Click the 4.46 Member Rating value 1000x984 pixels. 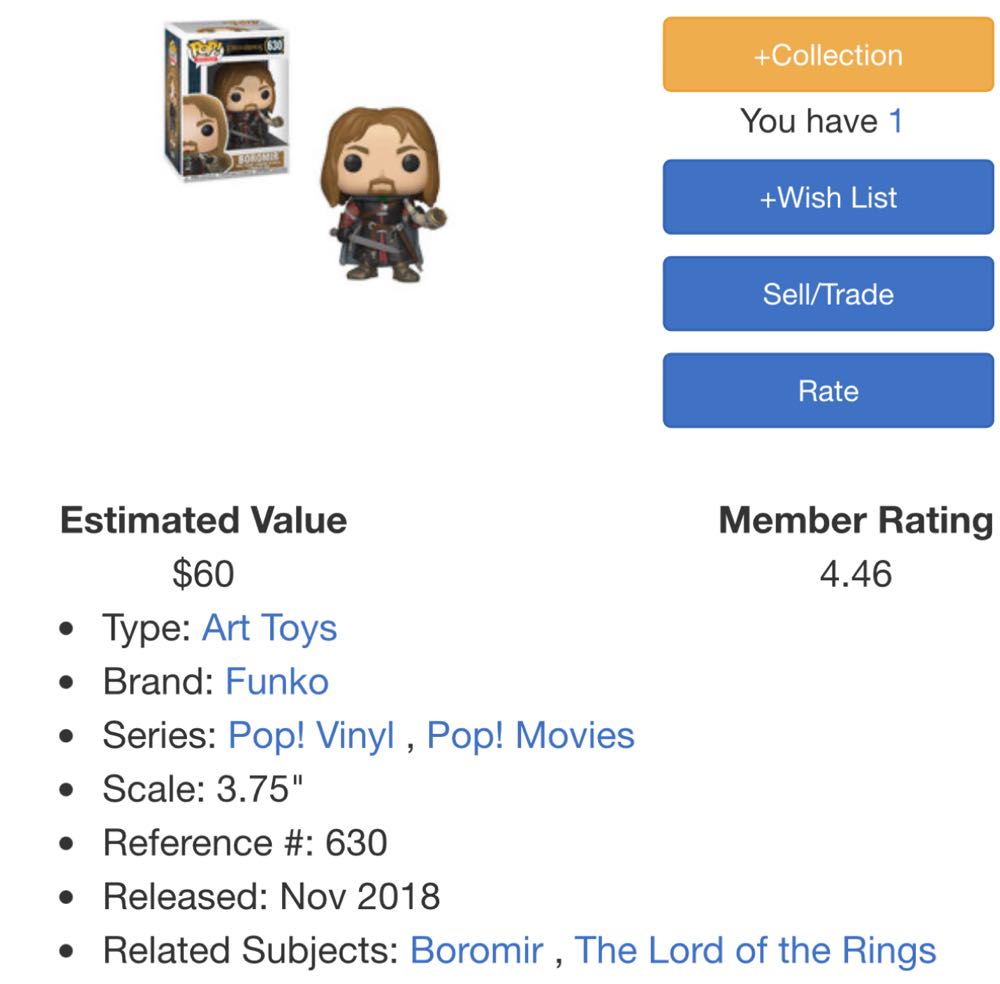854,573
